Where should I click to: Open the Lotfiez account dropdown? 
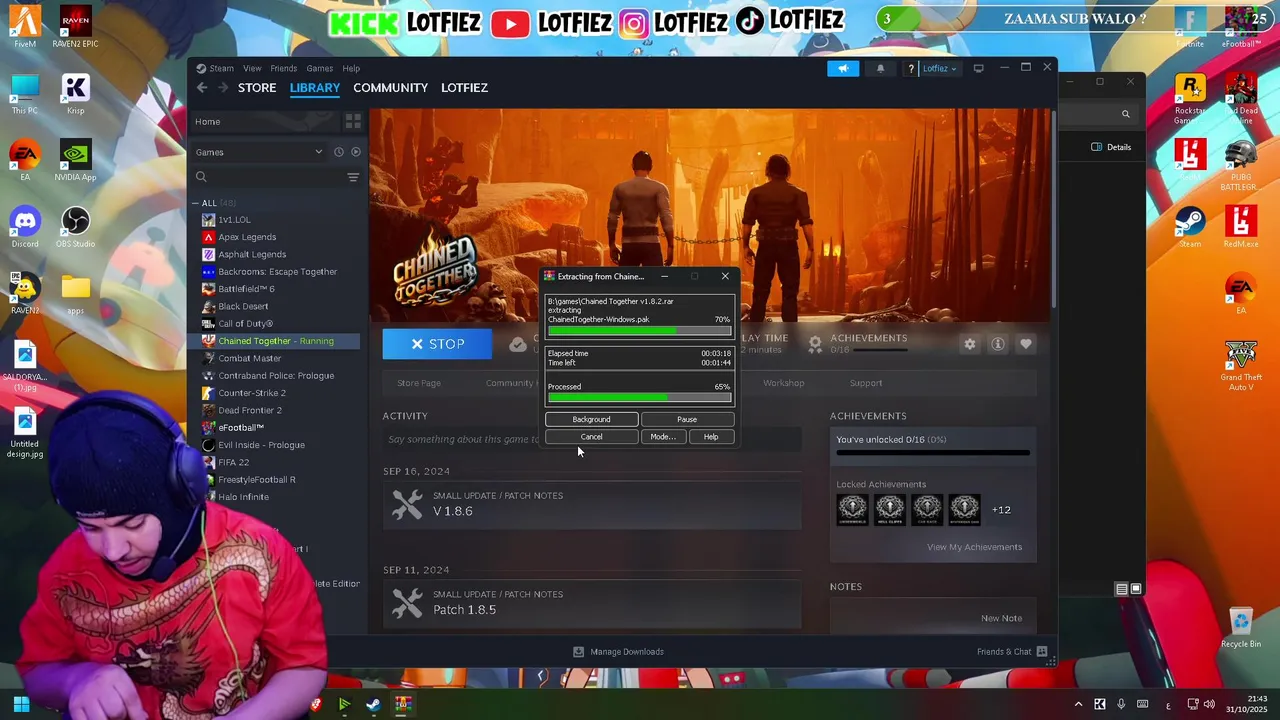(939, 68)
